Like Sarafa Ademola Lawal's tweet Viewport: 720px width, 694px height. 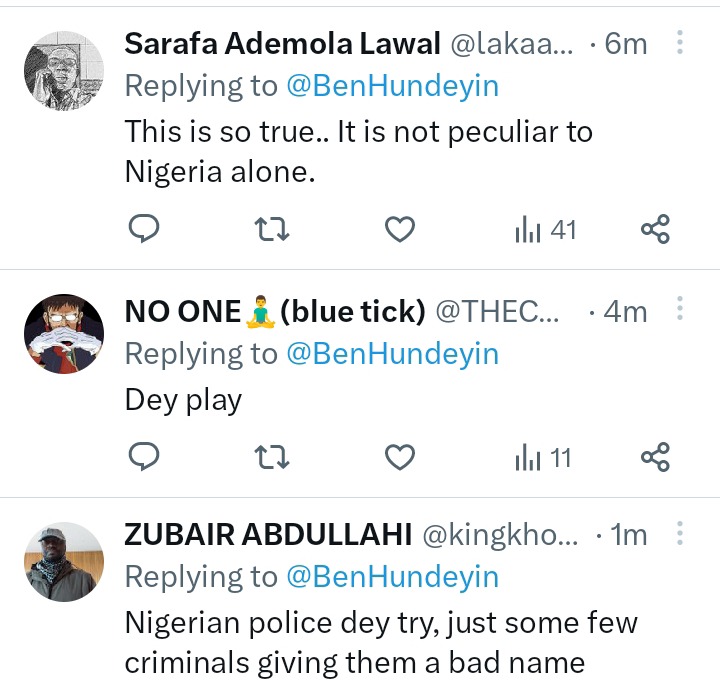400,230
